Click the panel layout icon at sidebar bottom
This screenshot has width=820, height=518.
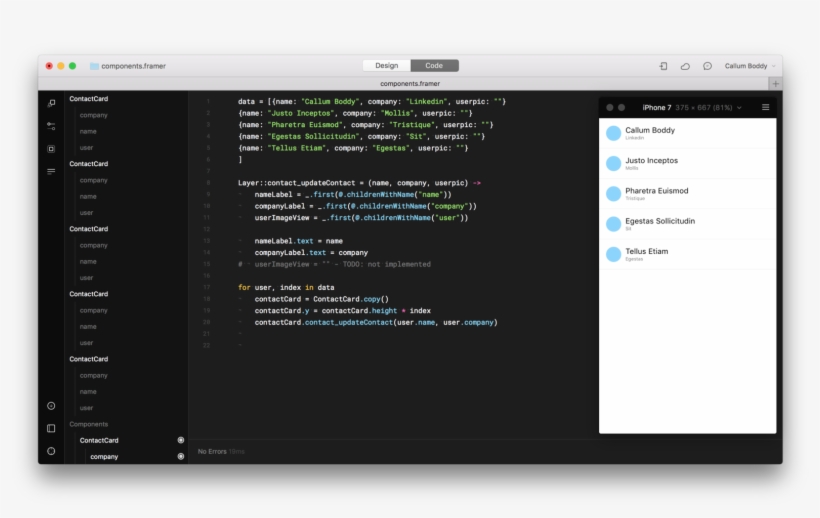tap(51, 428)
